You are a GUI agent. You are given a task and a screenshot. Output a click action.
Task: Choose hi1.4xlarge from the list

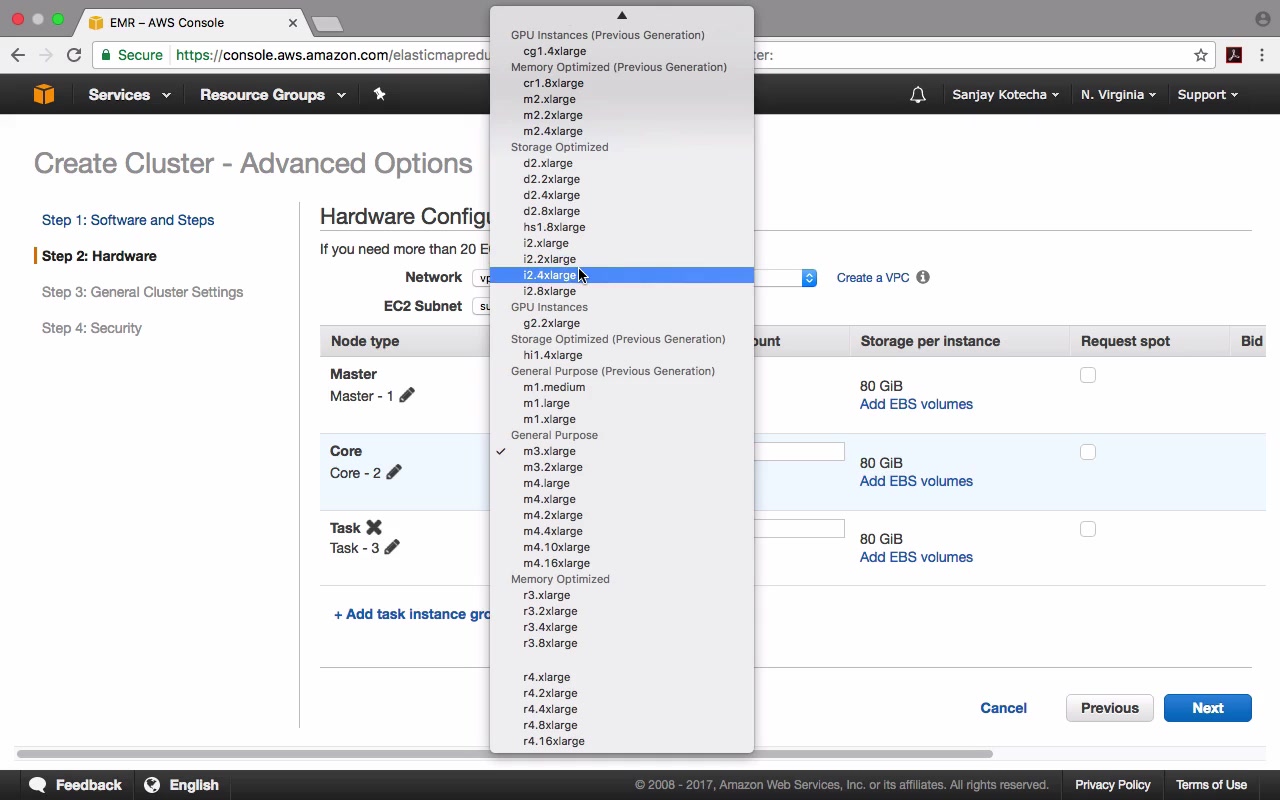pyautogui.click(x=621, y=355)
